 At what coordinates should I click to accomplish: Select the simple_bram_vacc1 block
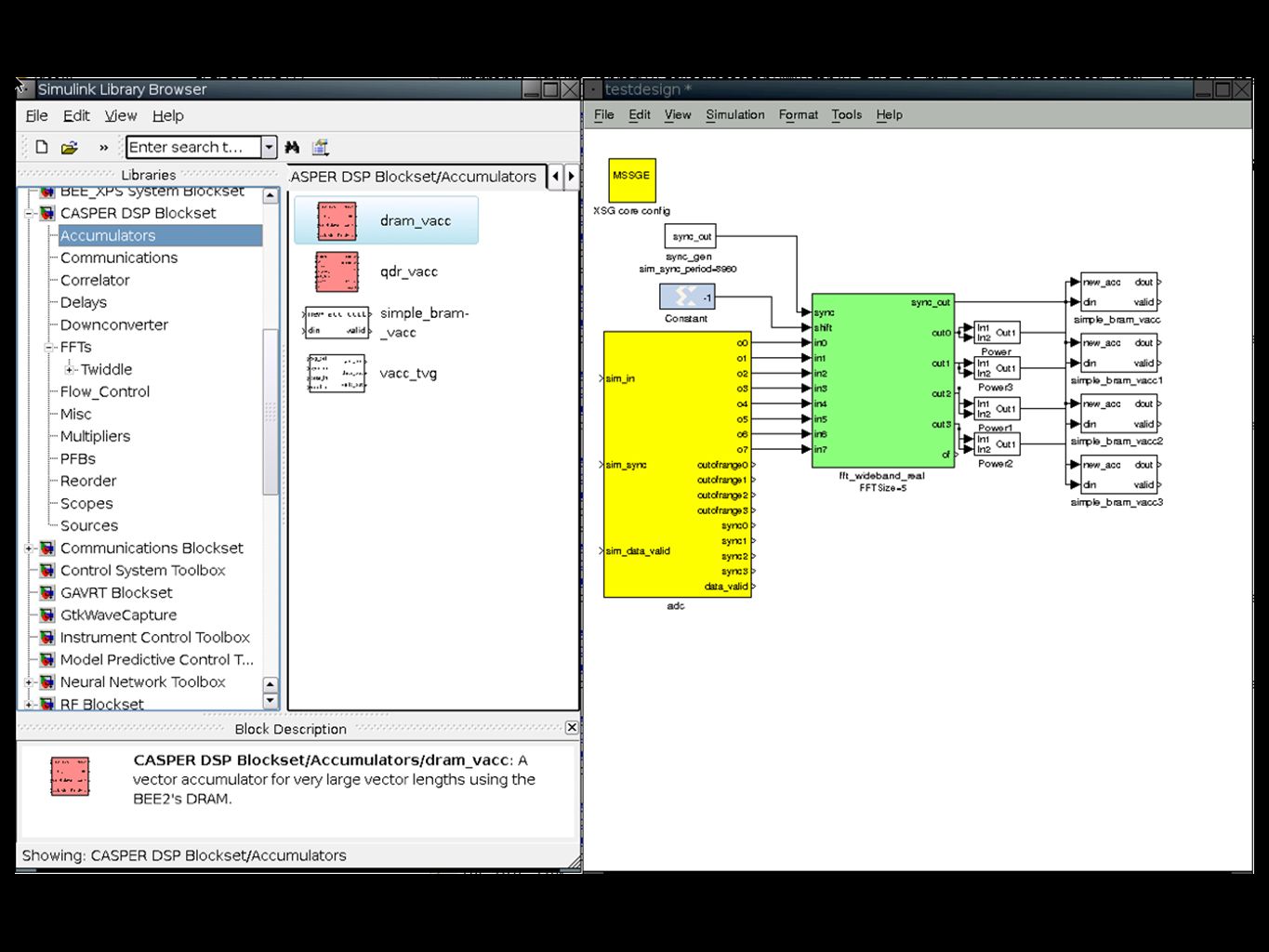[x=1118, y=353]
